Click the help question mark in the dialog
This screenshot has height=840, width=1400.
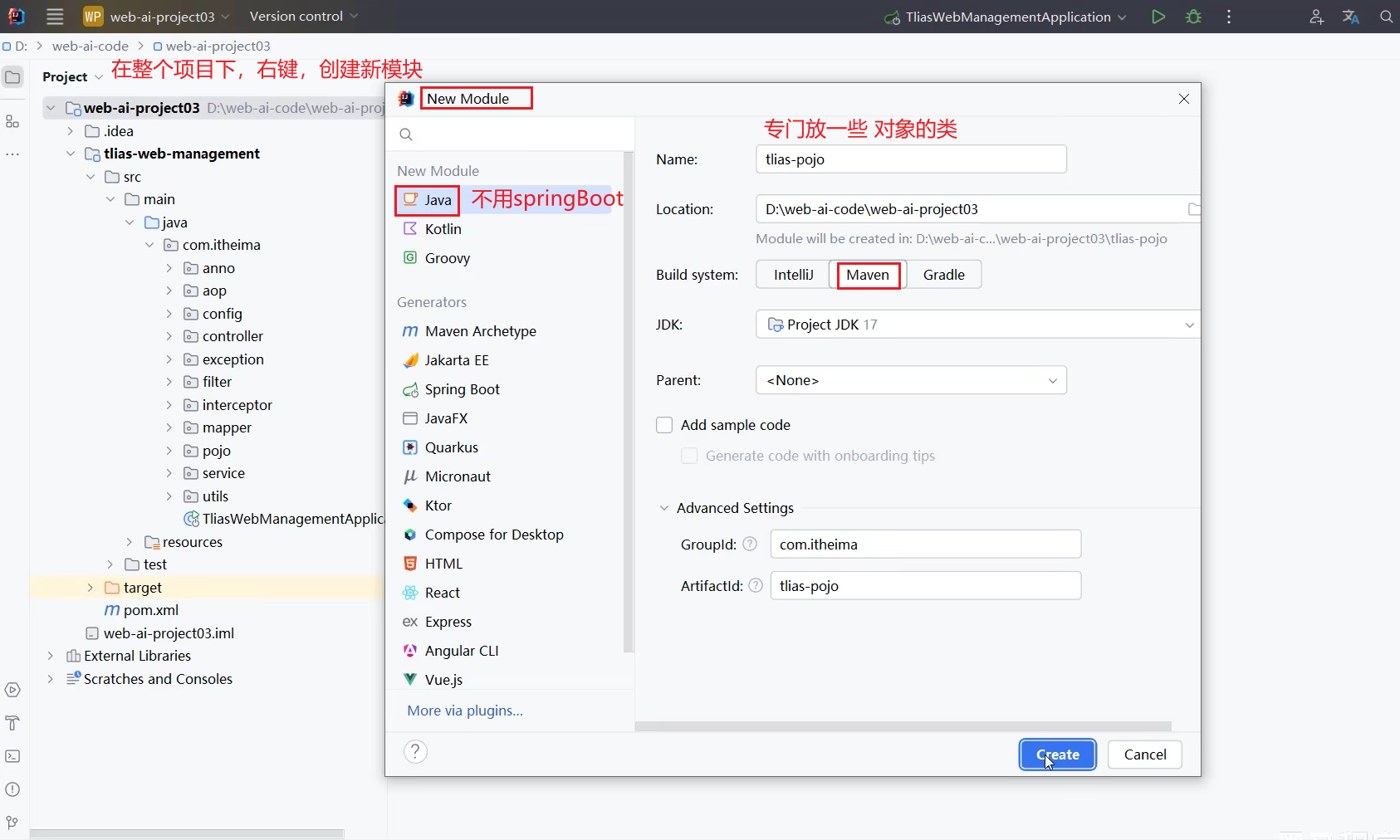pyautogui.click(x=415, y=752)
